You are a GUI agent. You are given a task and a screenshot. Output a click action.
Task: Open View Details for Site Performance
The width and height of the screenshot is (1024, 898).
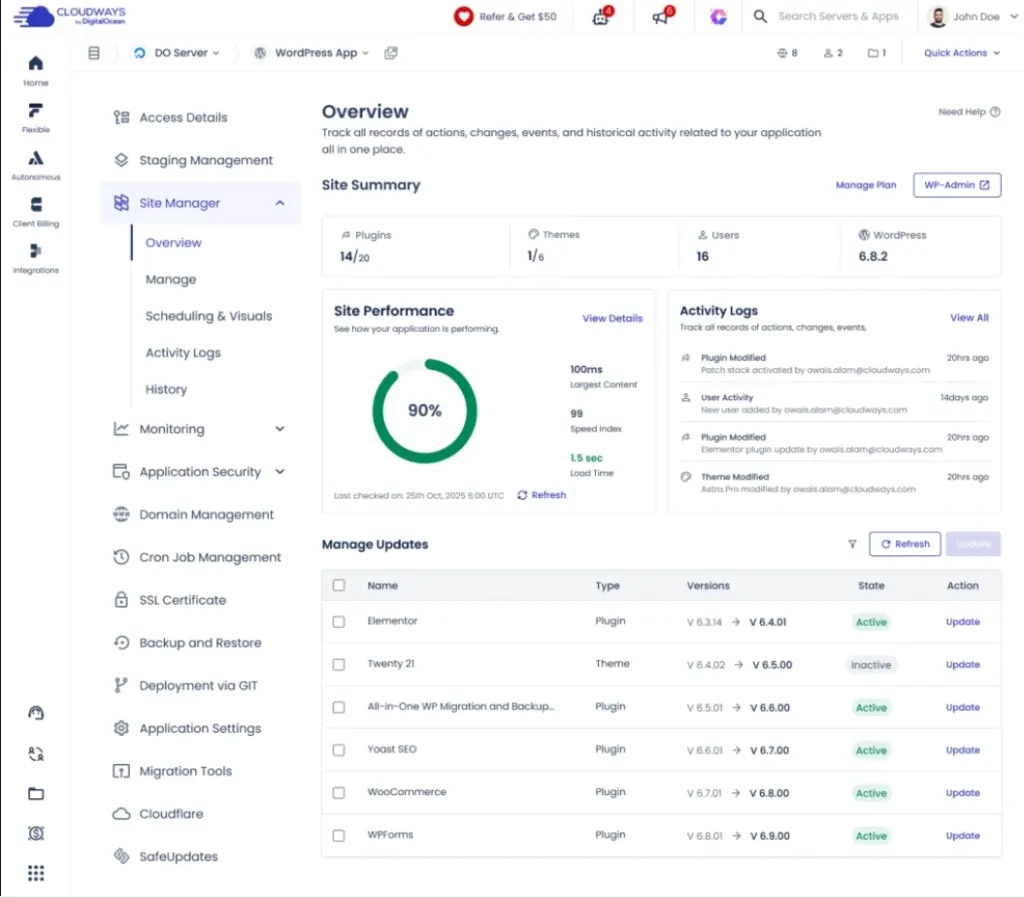[x=612, y=318]
